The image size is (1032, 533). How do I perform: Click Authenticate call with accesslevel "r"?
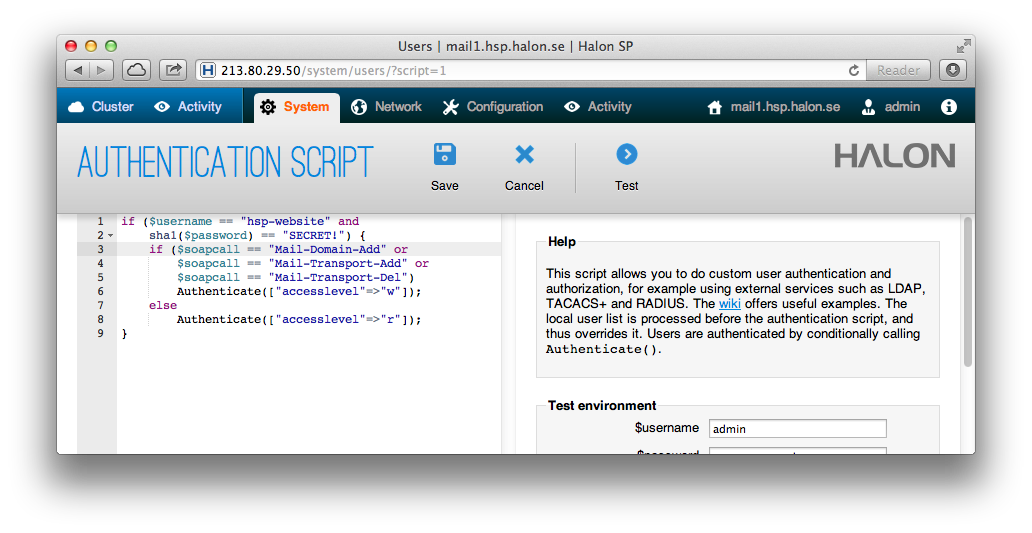pos(299,319)
